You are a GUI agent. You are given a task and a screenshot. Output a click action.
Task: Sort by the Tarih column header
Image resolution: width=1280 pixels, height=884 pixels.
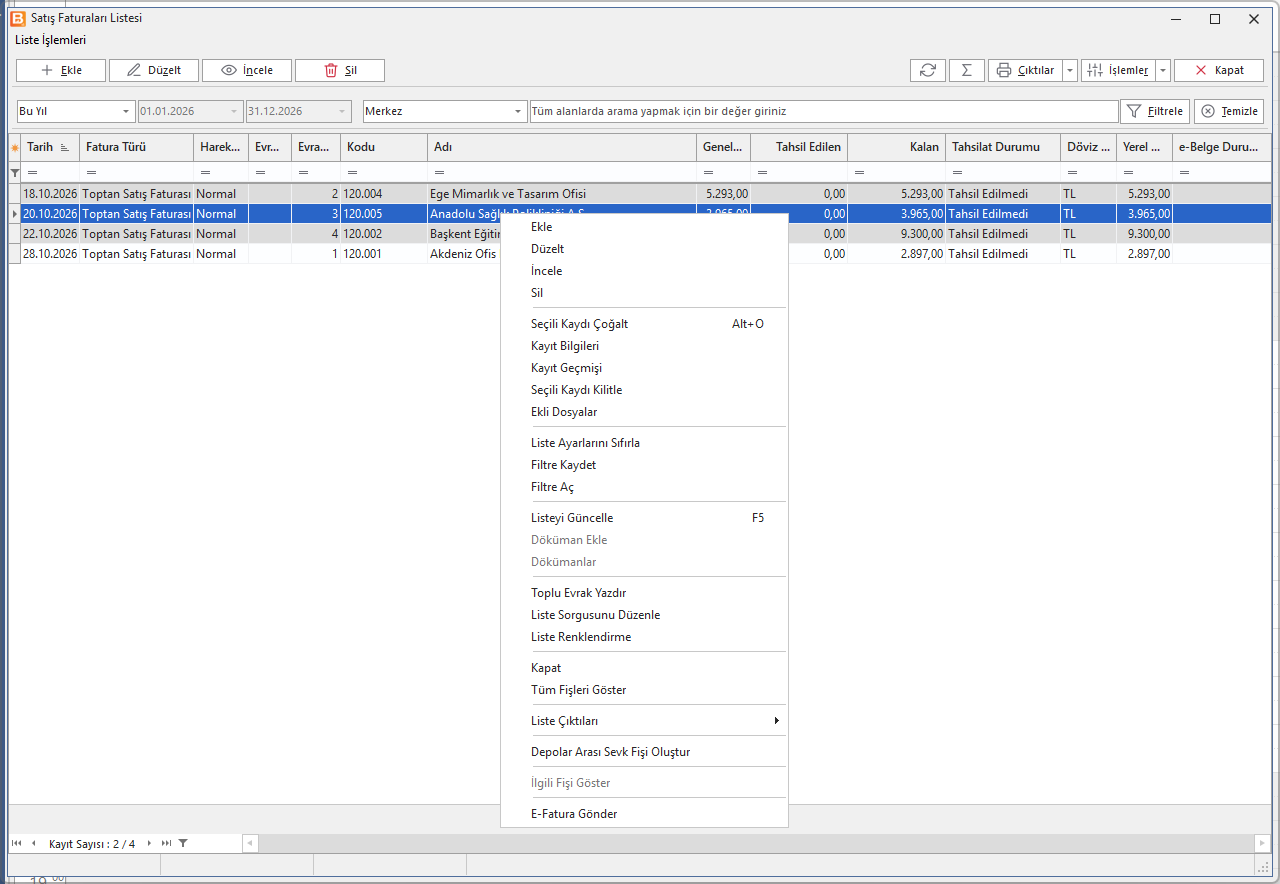coord(50,147)
